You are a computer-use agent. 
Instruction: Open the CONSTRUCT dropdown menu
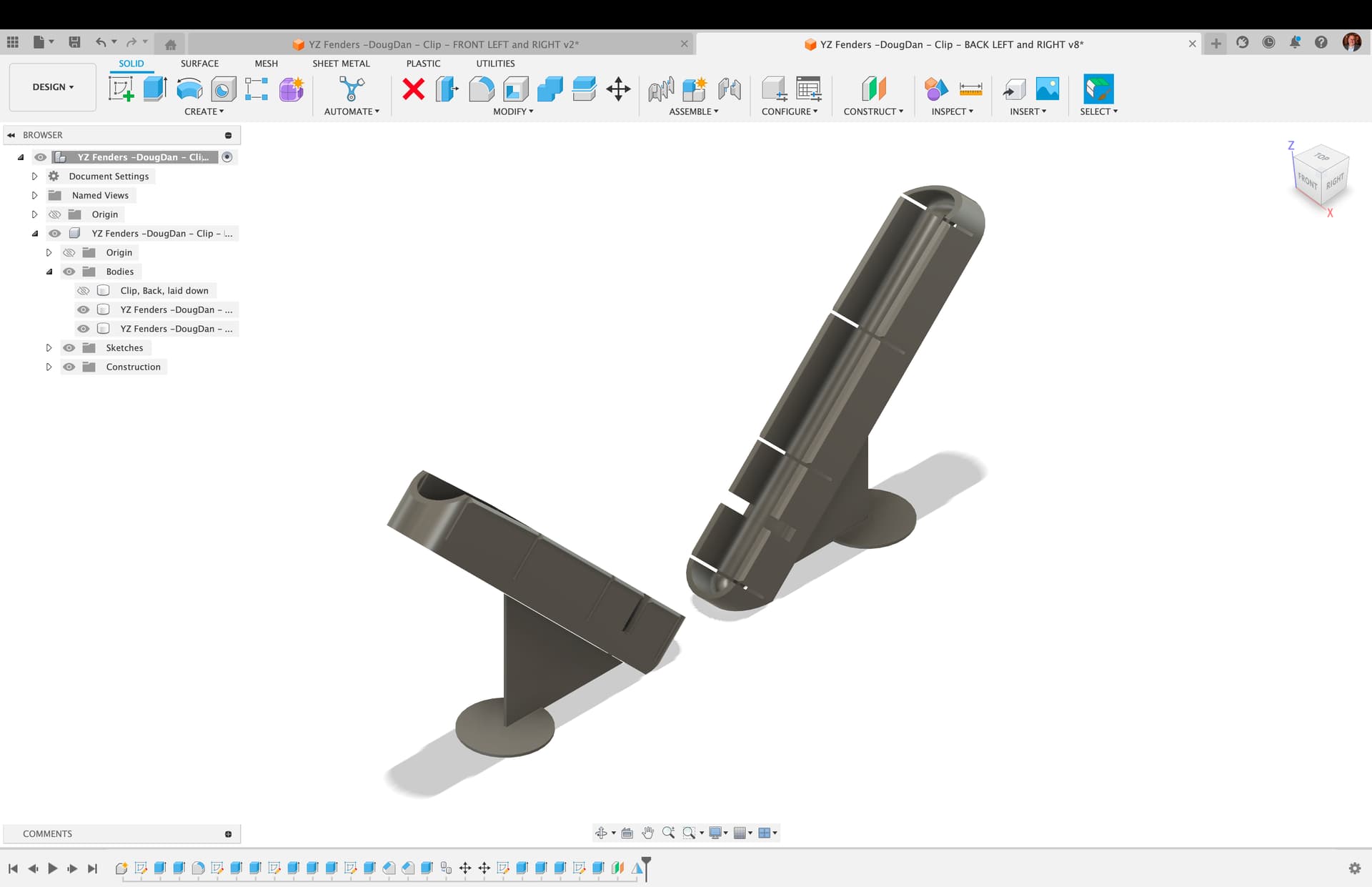point(873,112)
